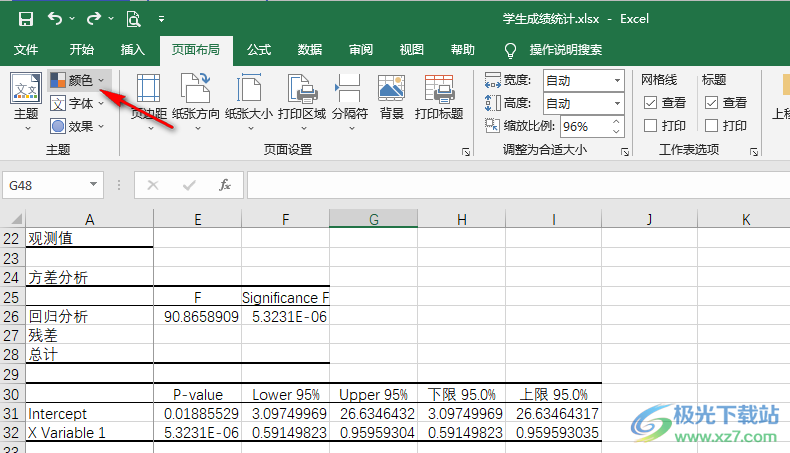The image size is (790, 453).
Task: Open the undo history dropdown arrow
Action: [x=72, y=19]
